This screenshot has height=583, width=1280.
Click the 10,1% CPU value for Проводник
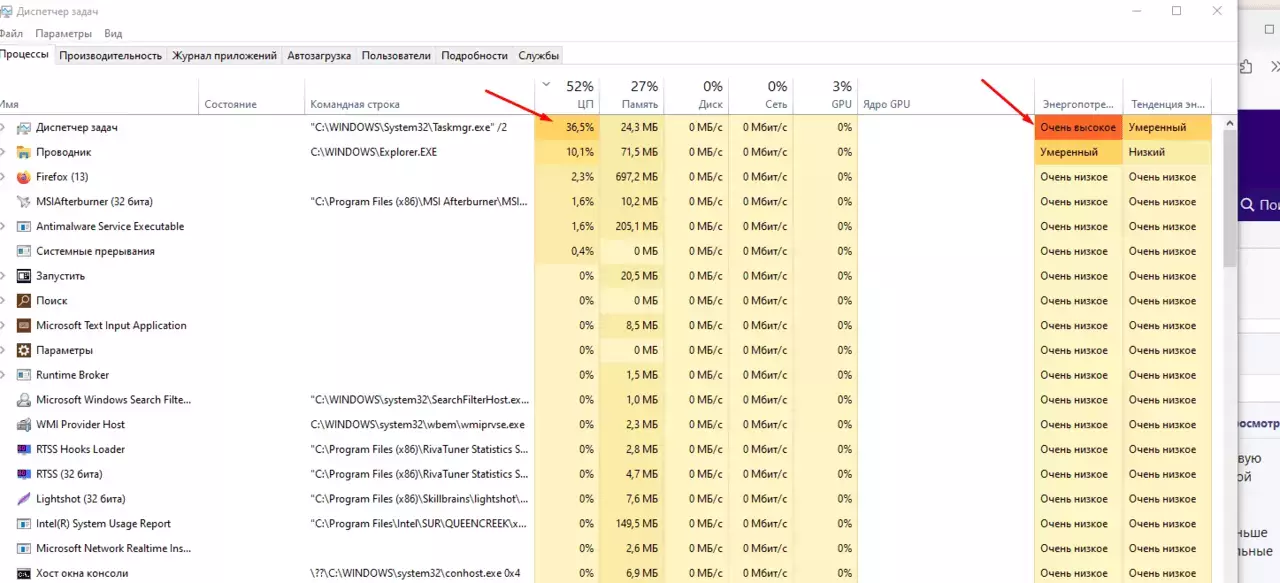568,152
